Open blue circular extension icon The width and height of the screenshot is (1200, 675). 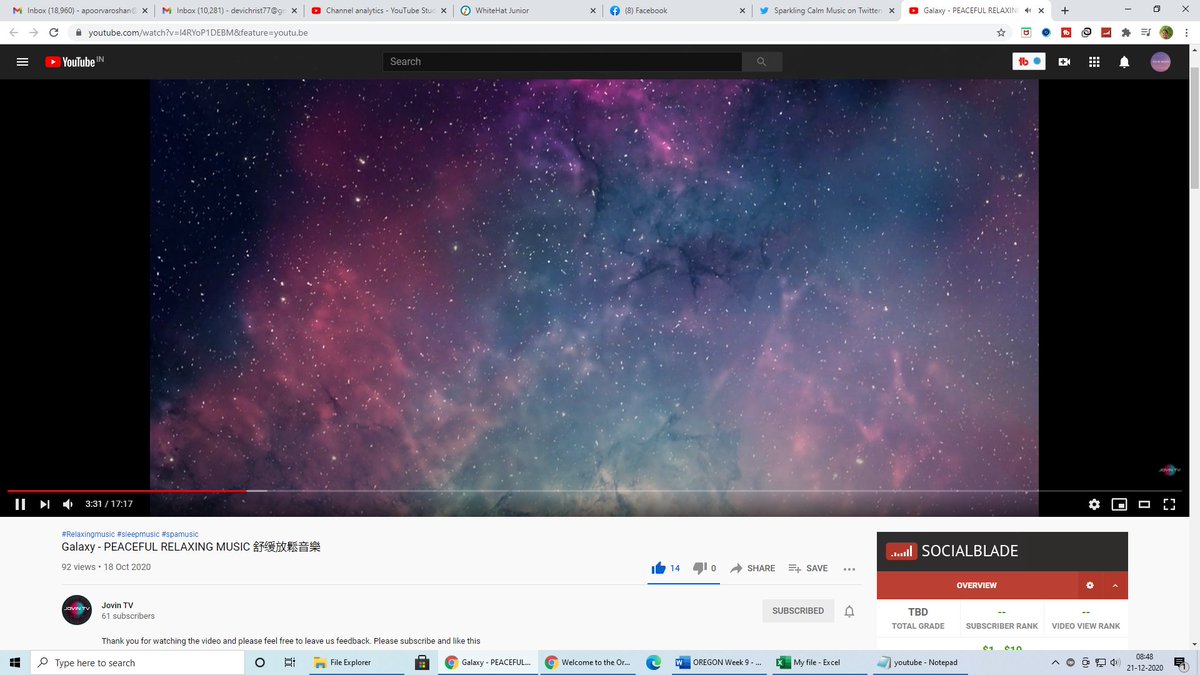coord(1046,32)
